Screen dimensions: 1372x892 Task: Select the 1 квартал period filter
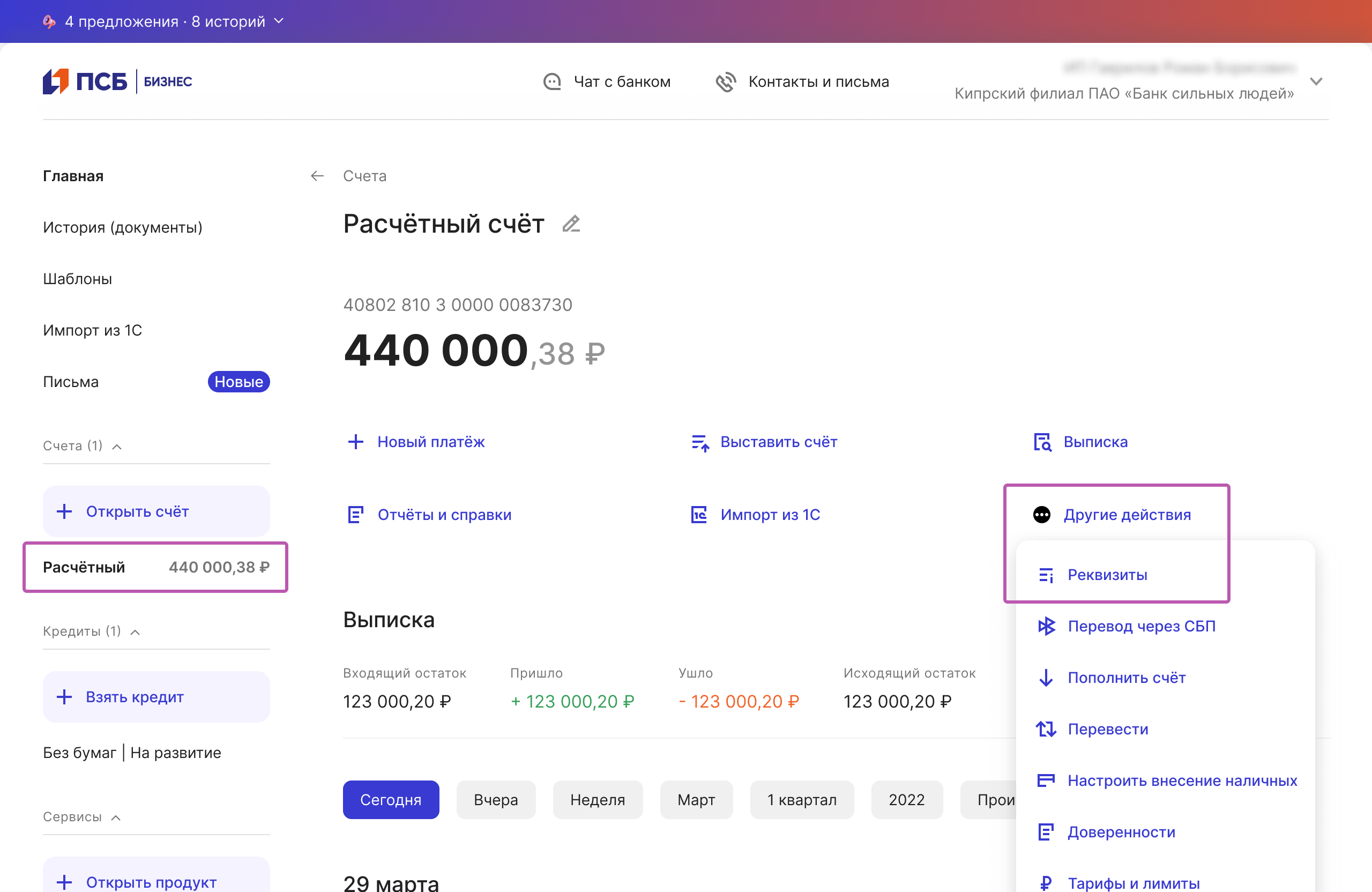801,800
